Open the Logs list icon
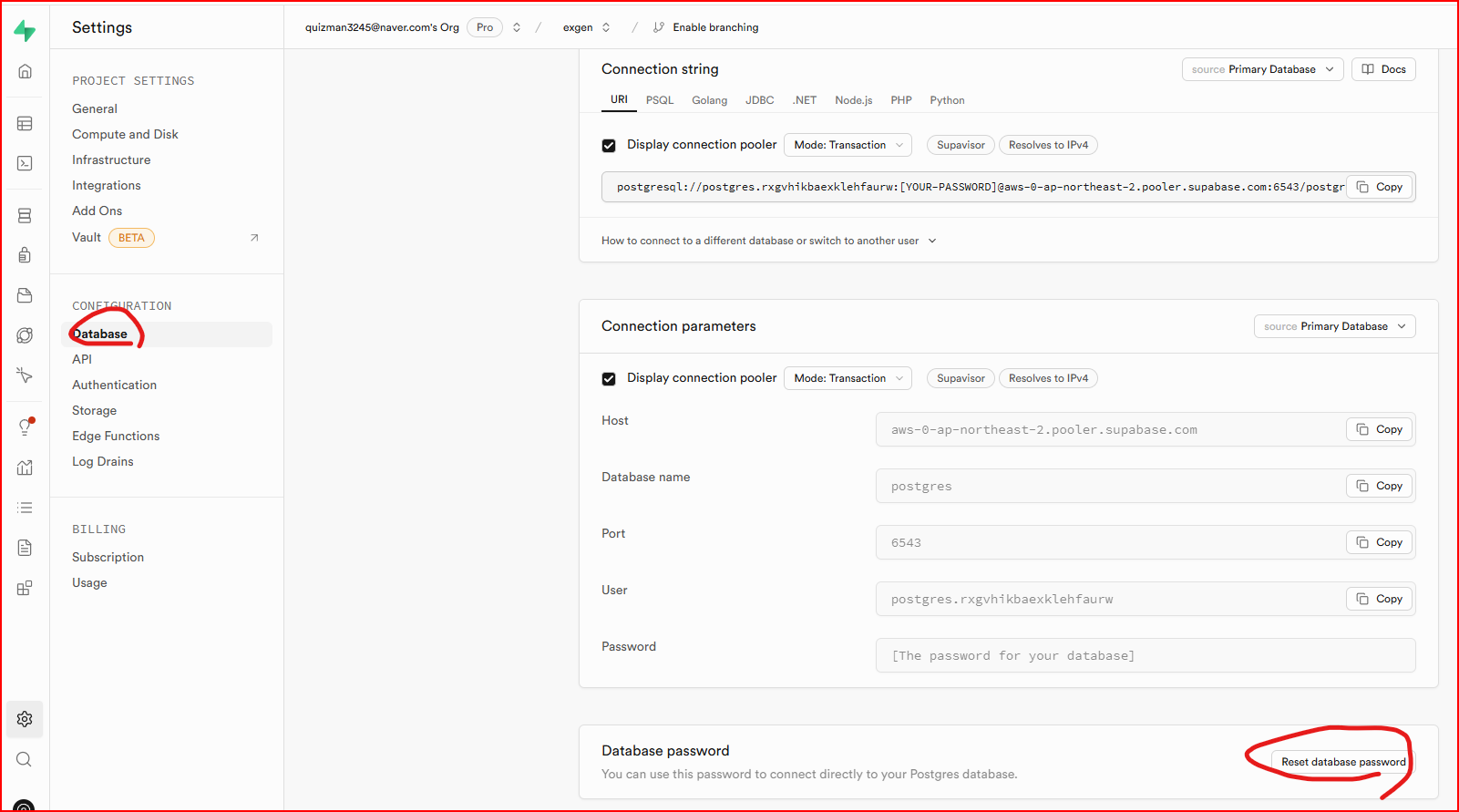The width and height of the screenshot is (1459, 812). [25, 508]
